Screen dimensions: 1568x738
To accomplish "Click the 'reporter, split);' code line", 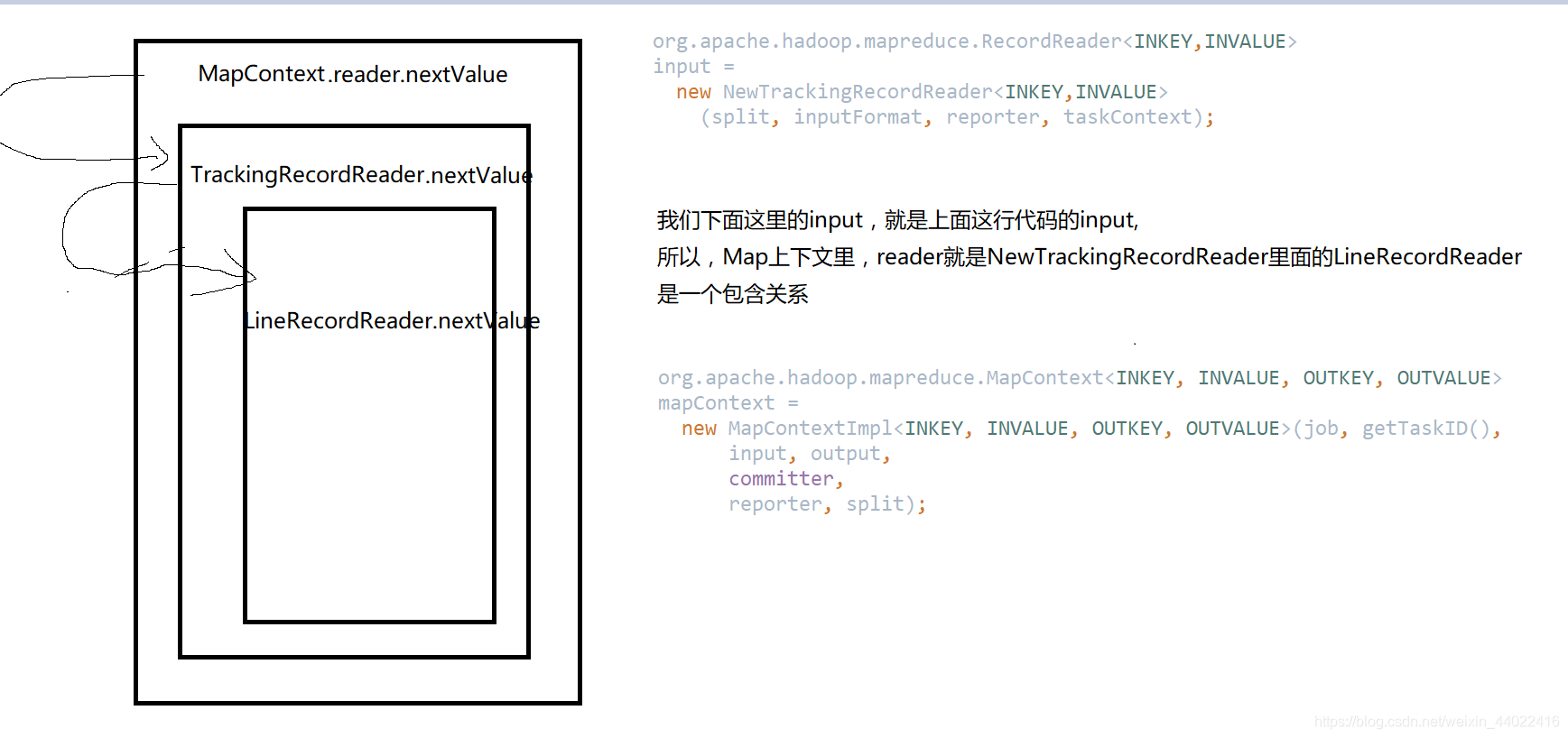I will tap(827, 504).
